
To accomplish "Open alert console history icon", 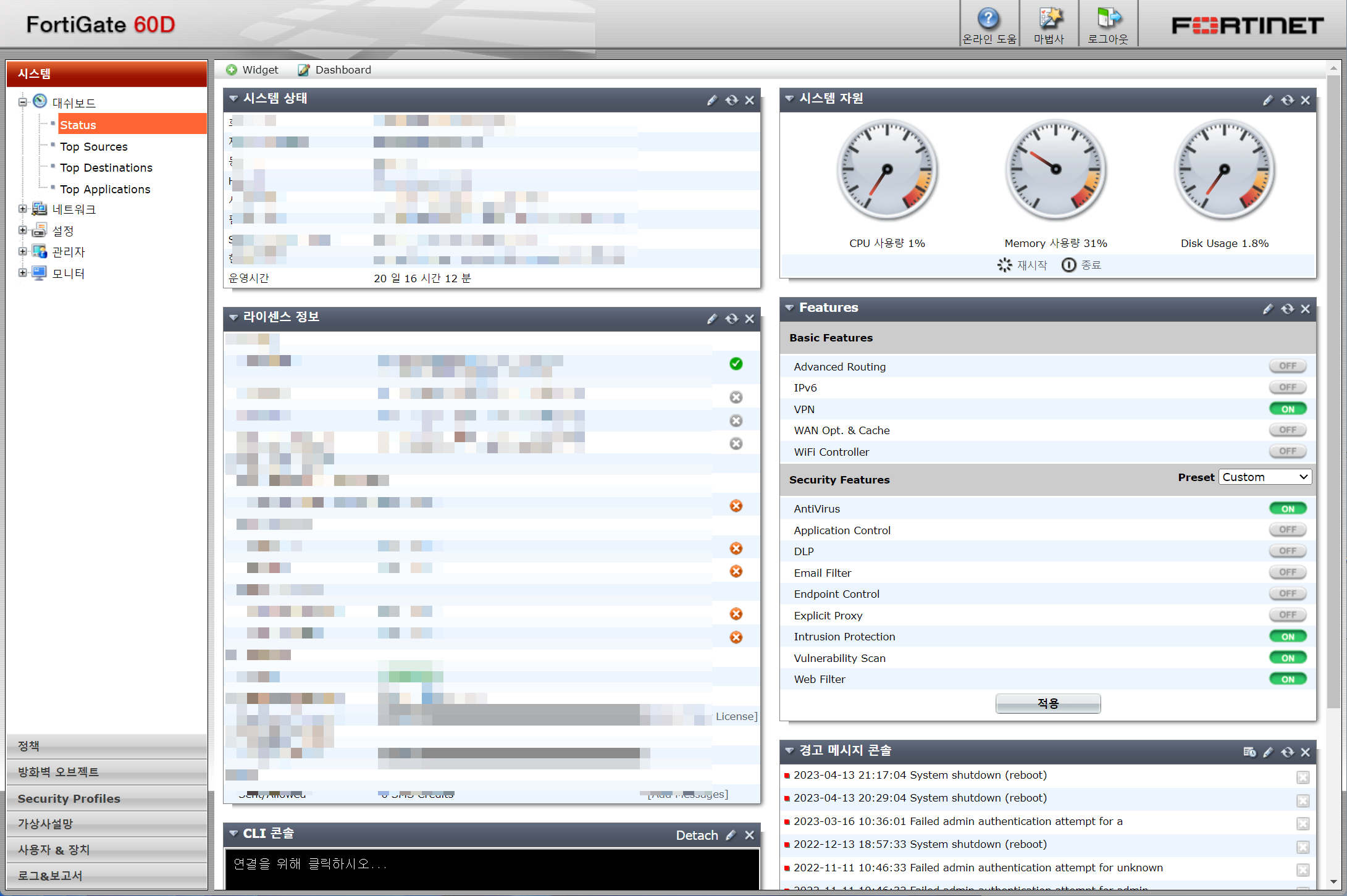I will tap(1249, 752).
